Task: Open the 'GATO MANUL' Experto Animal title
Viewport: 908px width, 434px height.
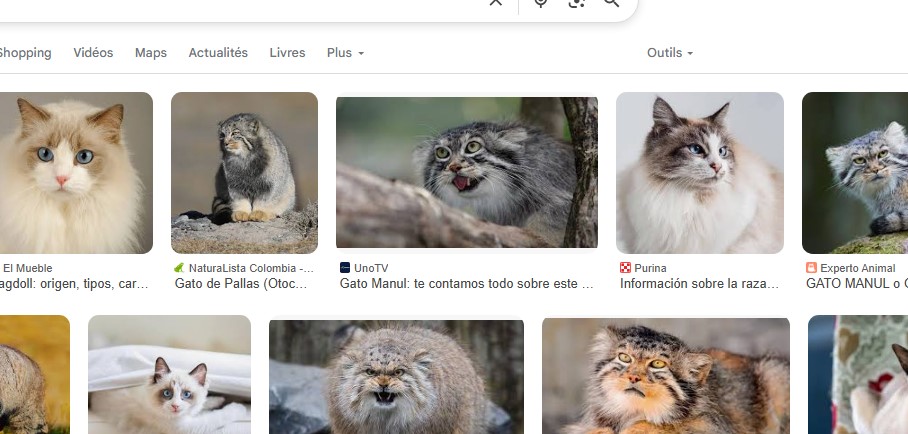Action: tap(856, 284)
